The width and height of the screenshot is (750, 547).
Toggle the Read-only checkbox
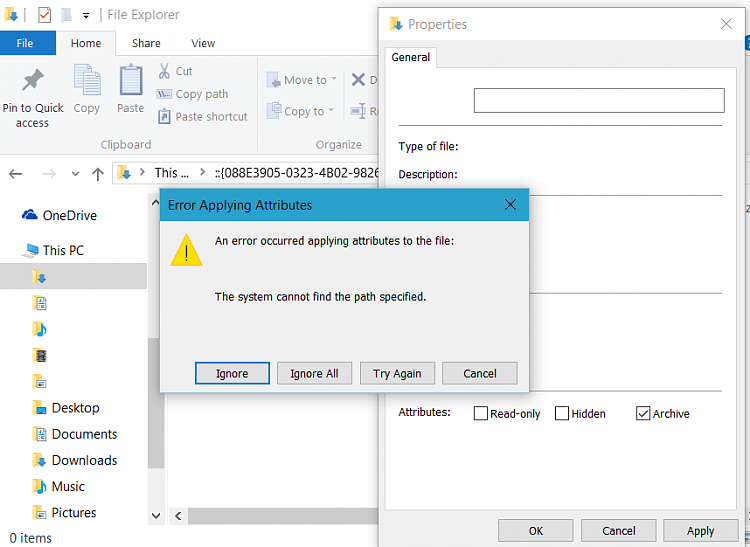pyautogui.click(x=481, y=413)
